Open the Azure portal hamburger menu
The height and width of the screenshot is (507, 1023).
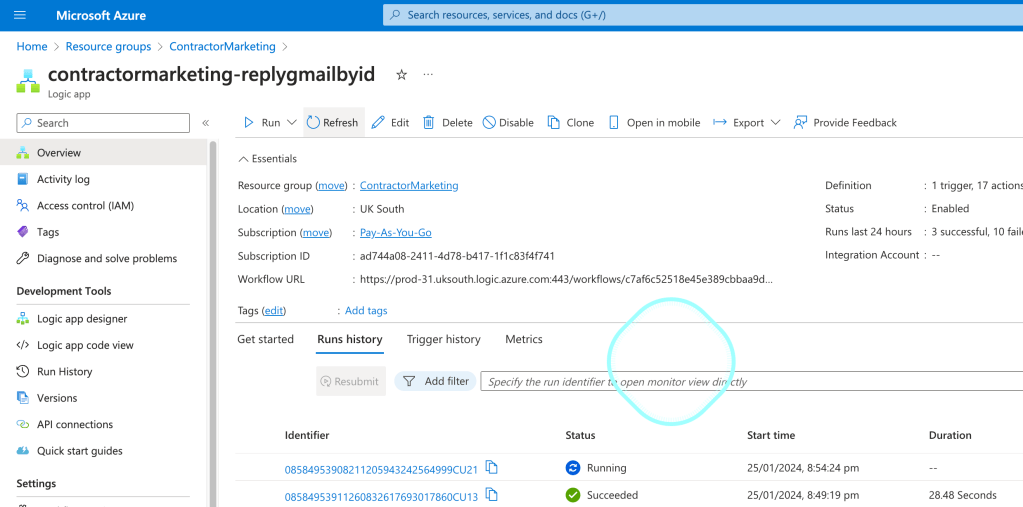[x=20, y=15]
